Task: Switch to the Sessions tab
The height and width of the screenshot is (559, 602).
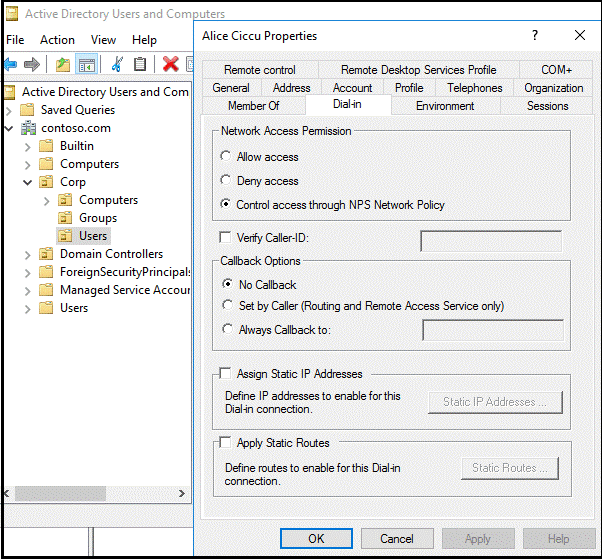Action: (547, 106)
